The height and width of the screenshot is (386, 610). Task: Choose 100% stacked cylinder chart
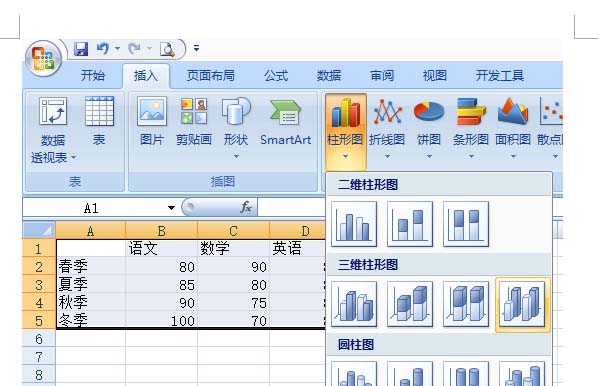(x=466, y=374)
